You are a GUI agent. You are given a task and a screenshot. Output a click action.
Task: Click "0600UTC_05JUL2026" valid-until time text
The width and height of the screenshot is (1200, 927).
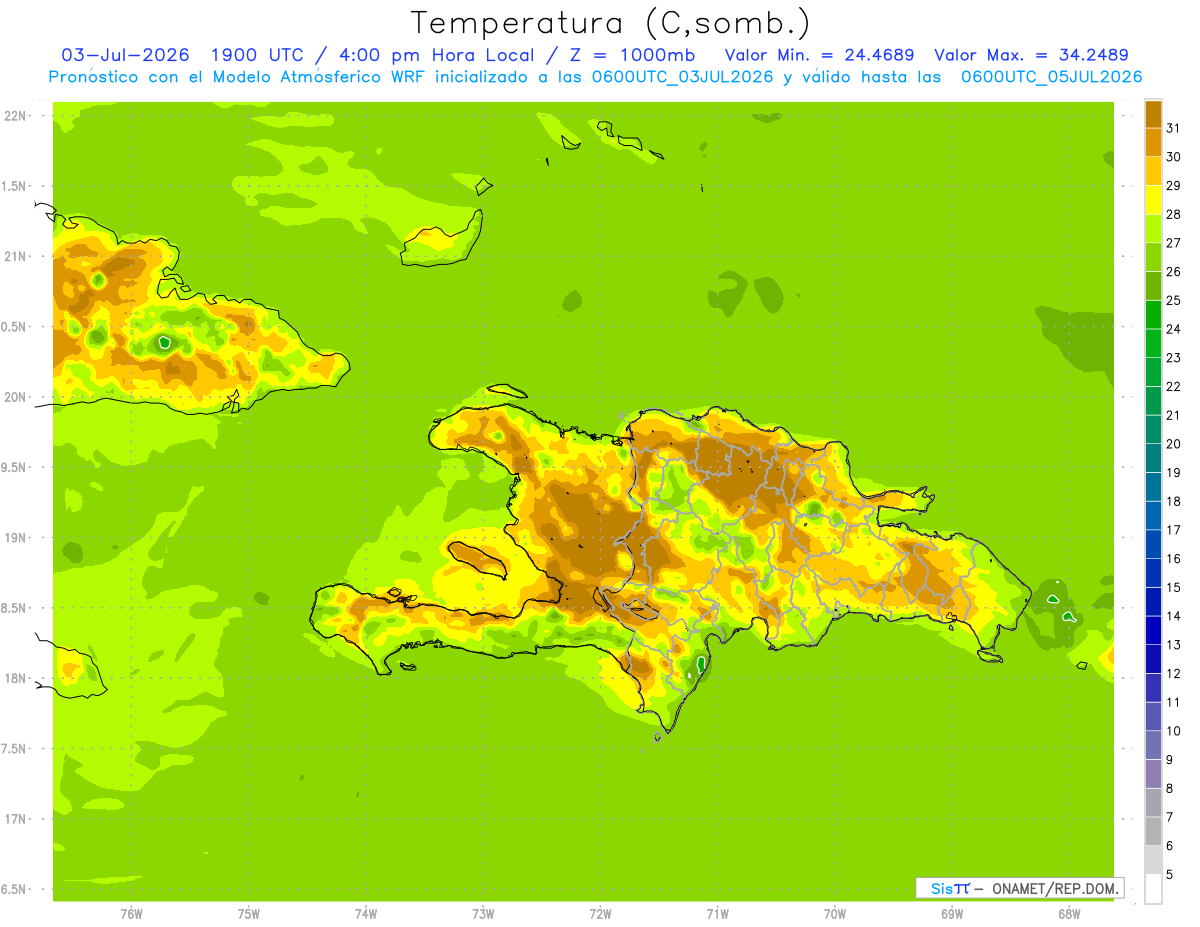pos(1051,77)
